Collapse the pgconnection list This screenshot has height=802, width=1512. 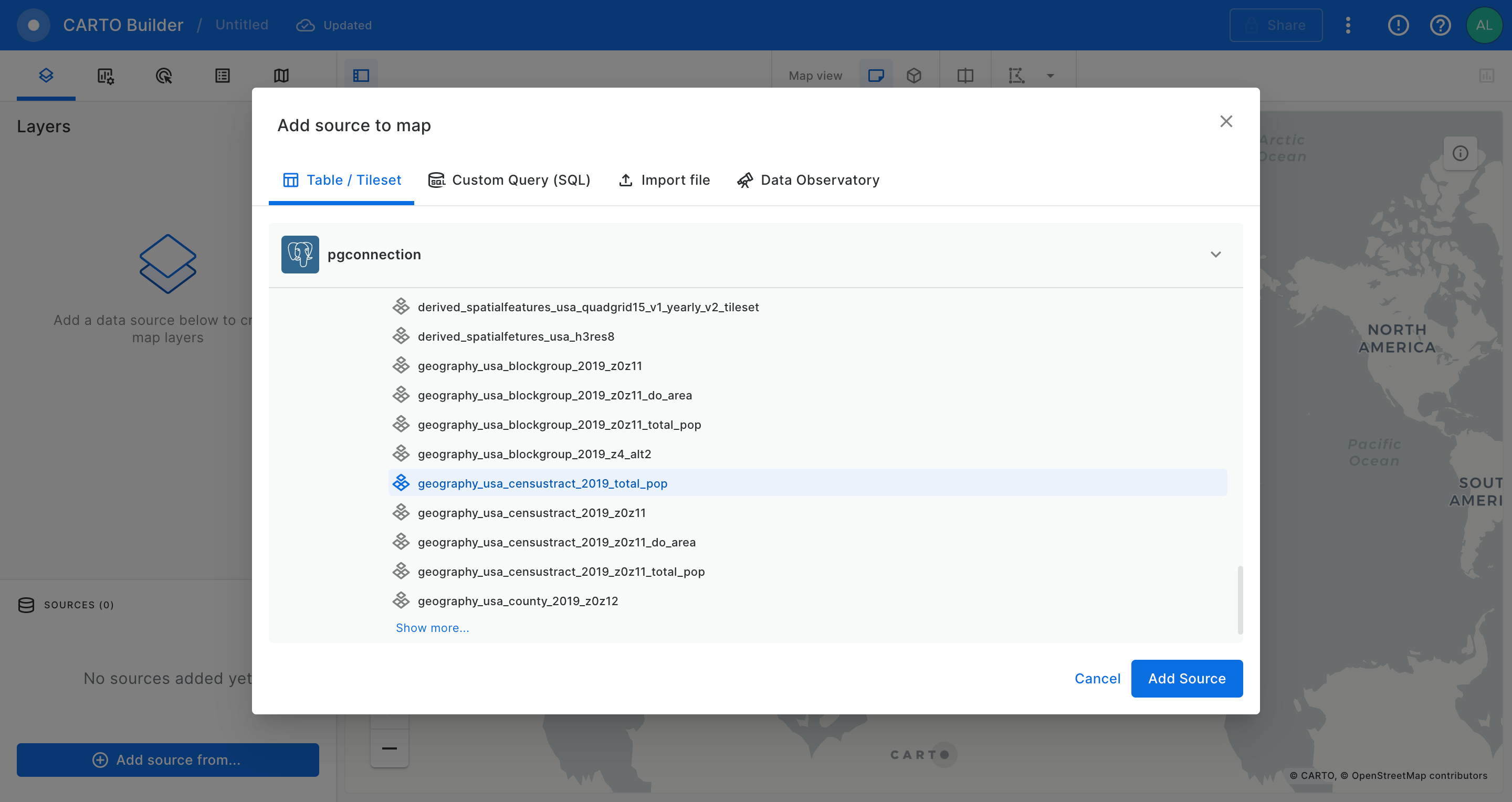click(1215, 254)
